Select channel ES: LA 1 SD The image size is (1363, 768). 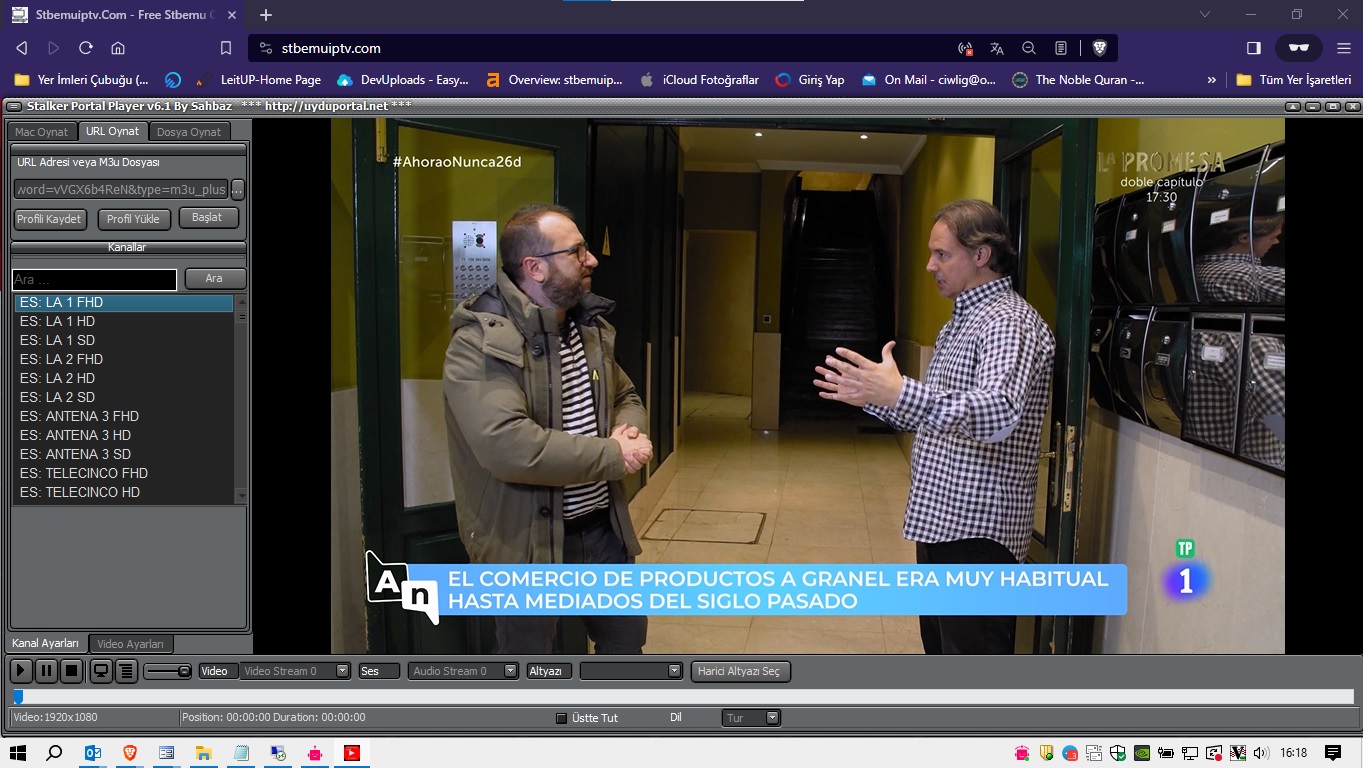[124, 340]
